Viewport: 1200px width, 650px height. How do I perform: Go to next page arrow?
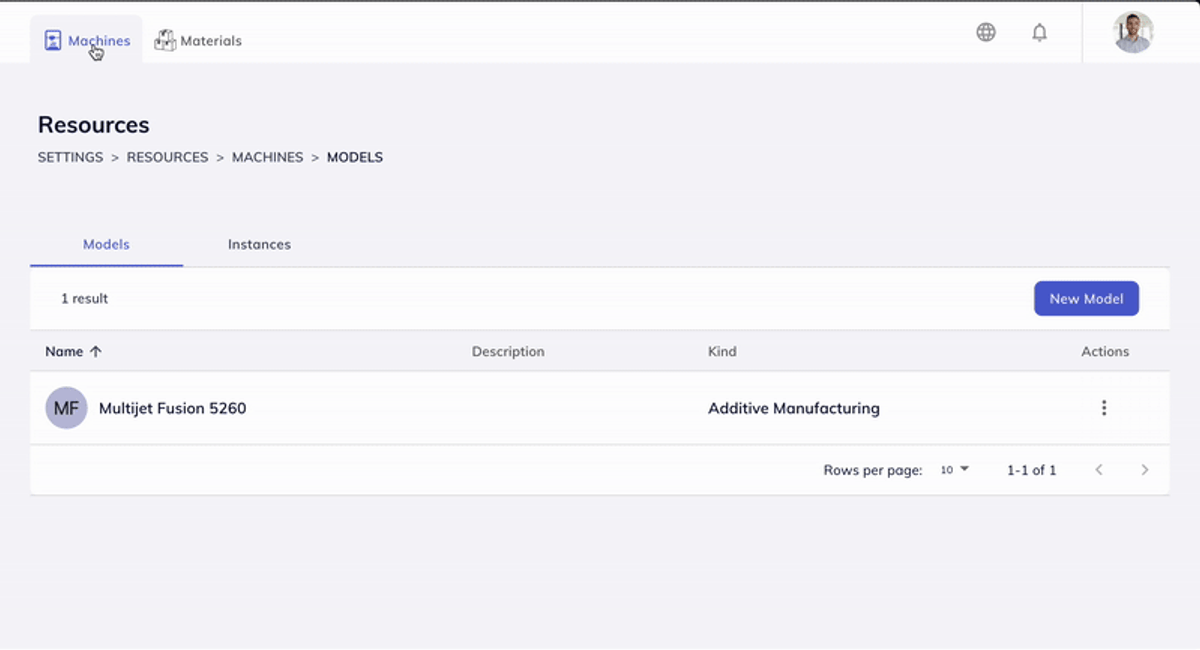coord(1145,470)
